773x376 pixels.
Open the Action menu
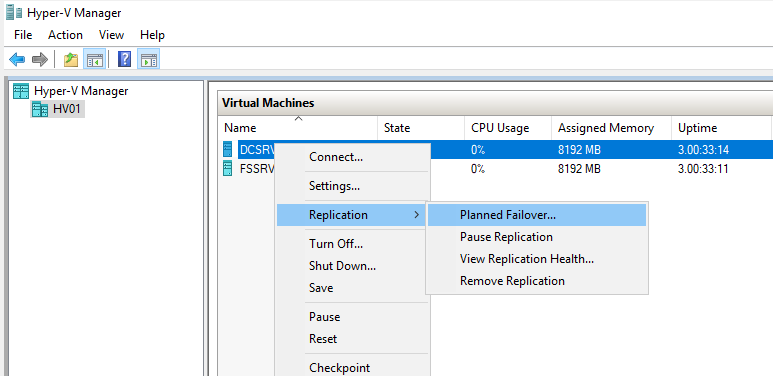[x=65, y=35]
